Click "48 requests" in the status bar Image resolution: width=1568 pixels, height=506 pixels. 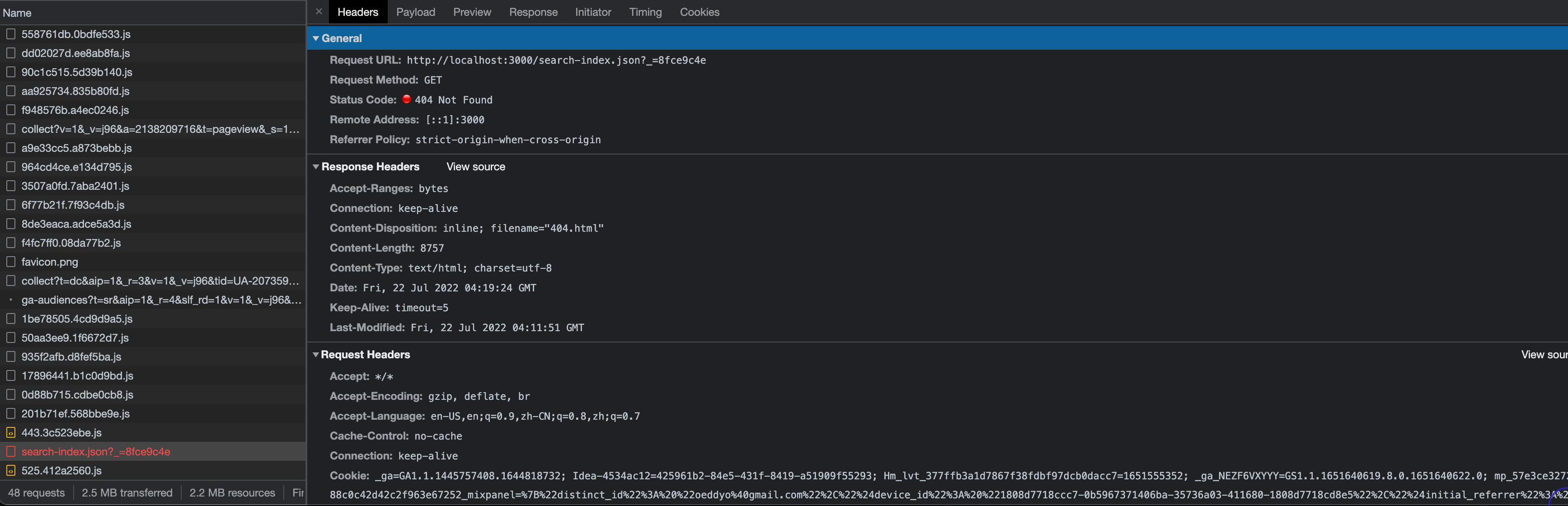[x=37, y=492]
